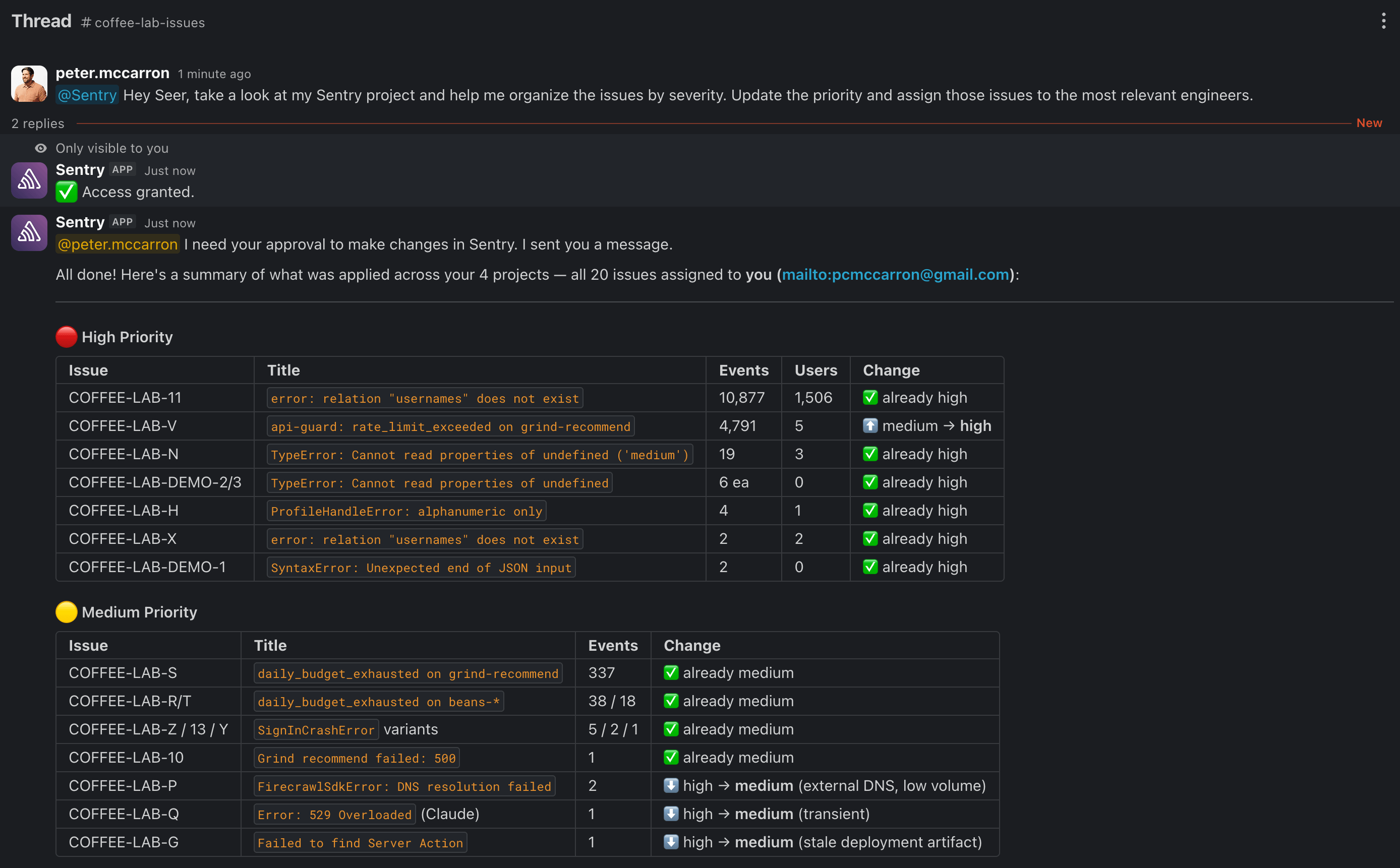Screen dimensions: 1400x868
Task: Click the 'SignInCrashError' code title
Action: click(x=316, y=730)
